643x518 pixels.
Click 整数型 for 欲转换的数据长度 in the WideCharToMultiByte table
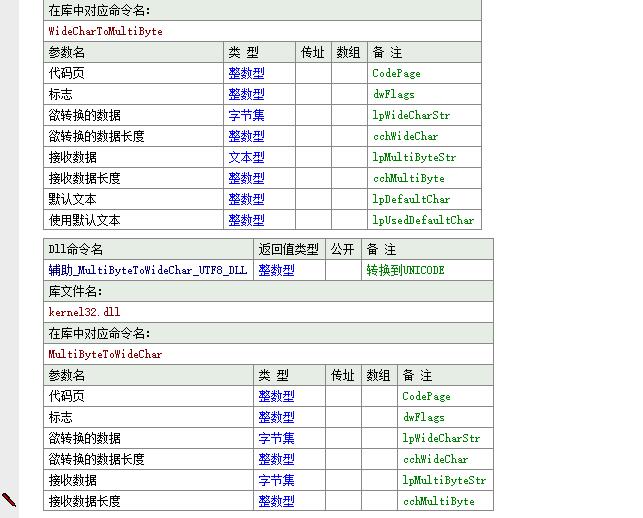pos(246,136)
